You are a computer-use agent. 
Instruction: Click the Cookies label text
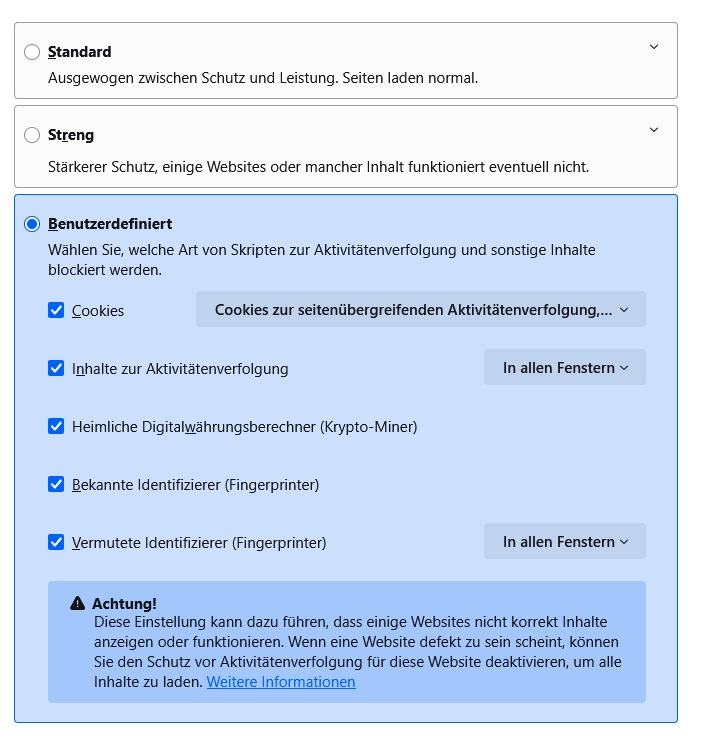pos(98,311)
